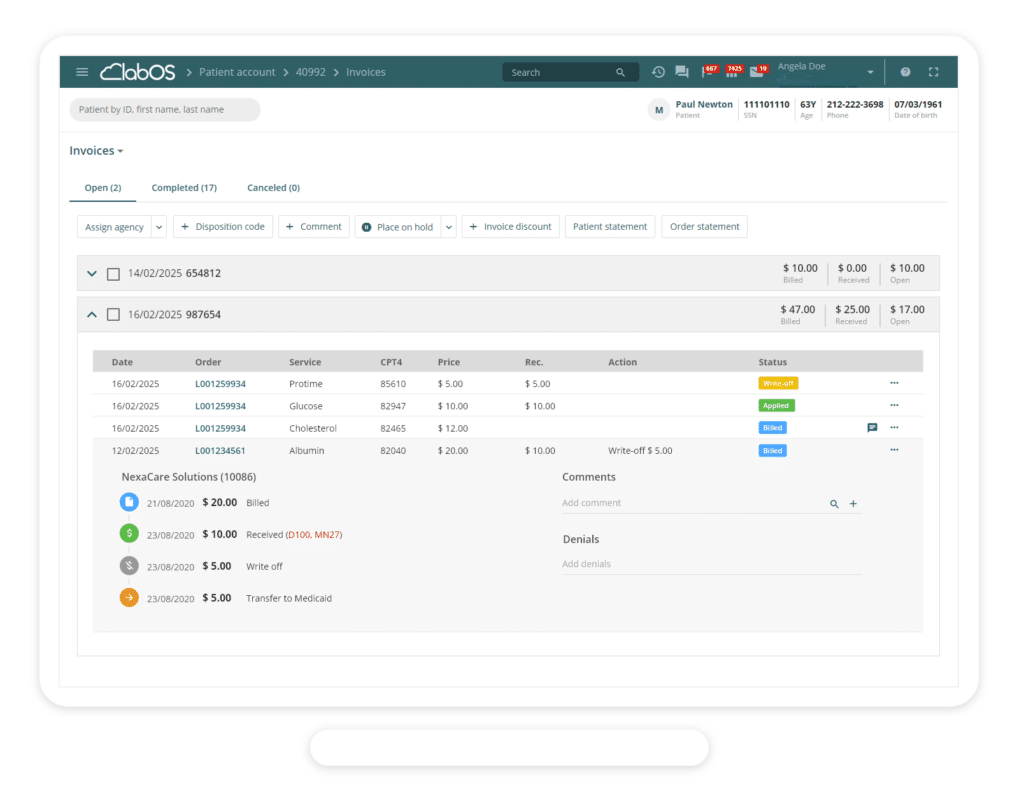Switch to the Canceled (0) tab
The image size is (1024, 797).
[x=272, y=187]
